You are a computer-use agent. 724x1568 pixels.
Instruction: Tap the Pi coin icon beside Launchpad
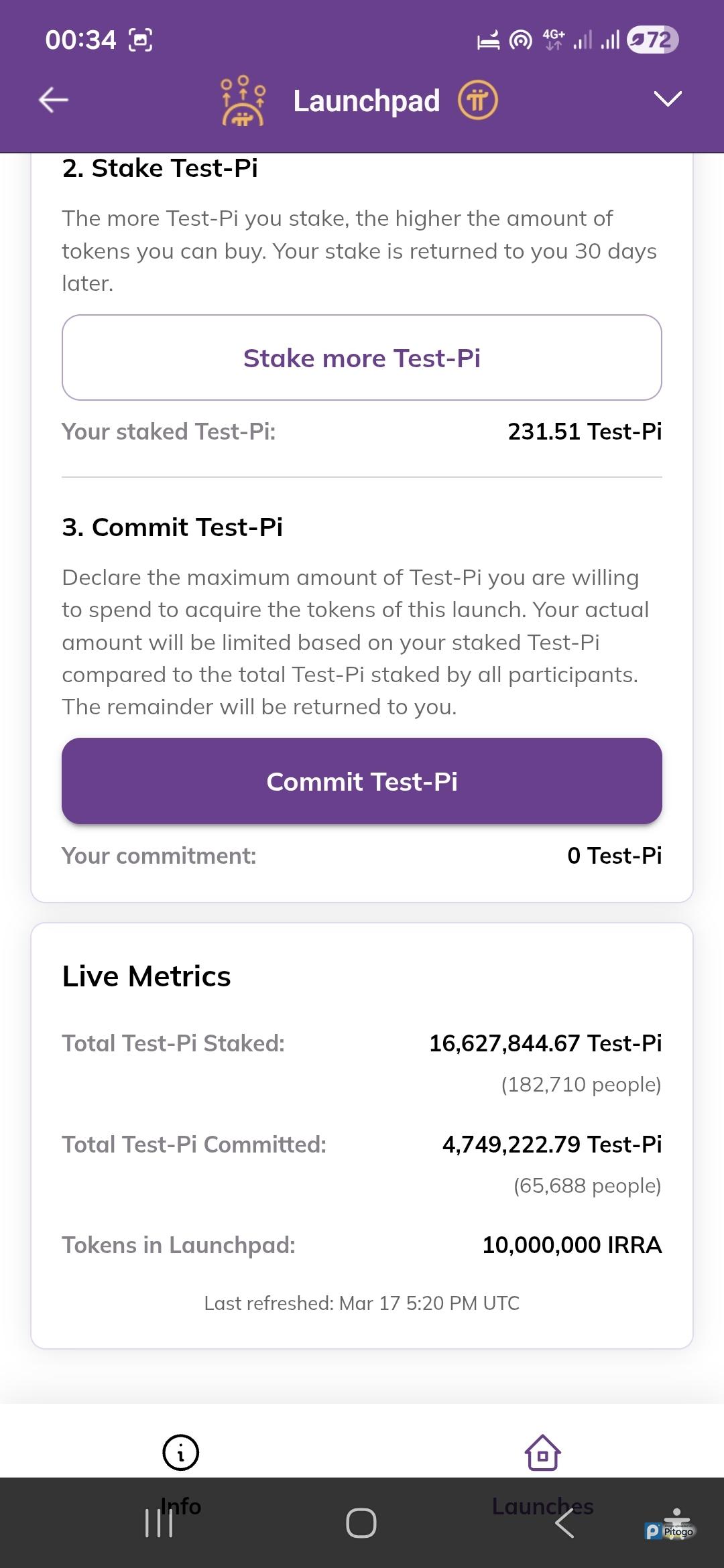click(x=477, y=101)
